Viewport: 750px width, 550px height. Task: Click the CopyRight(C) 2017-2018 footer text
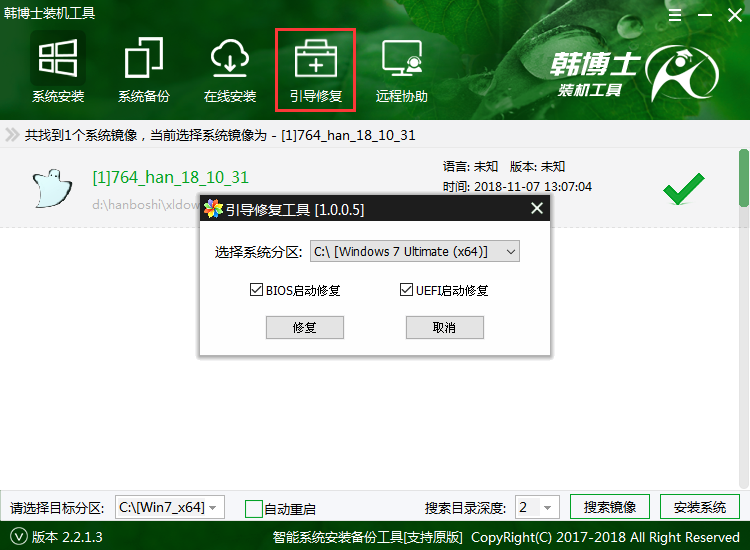[x=605, y=537]
